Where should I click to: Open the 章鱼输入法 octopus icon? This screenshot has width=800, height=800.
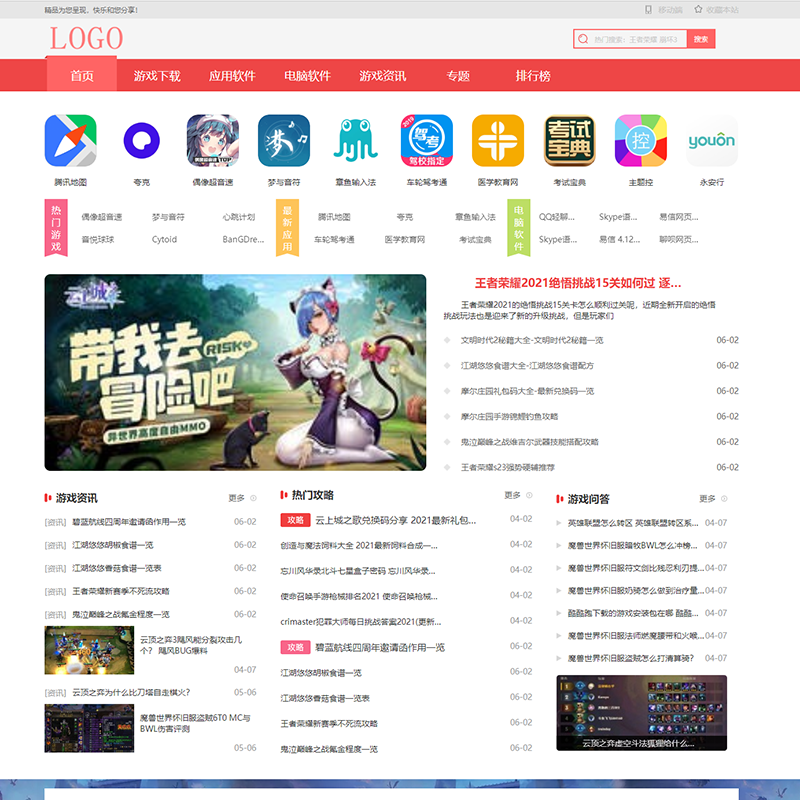pos(356,141)
